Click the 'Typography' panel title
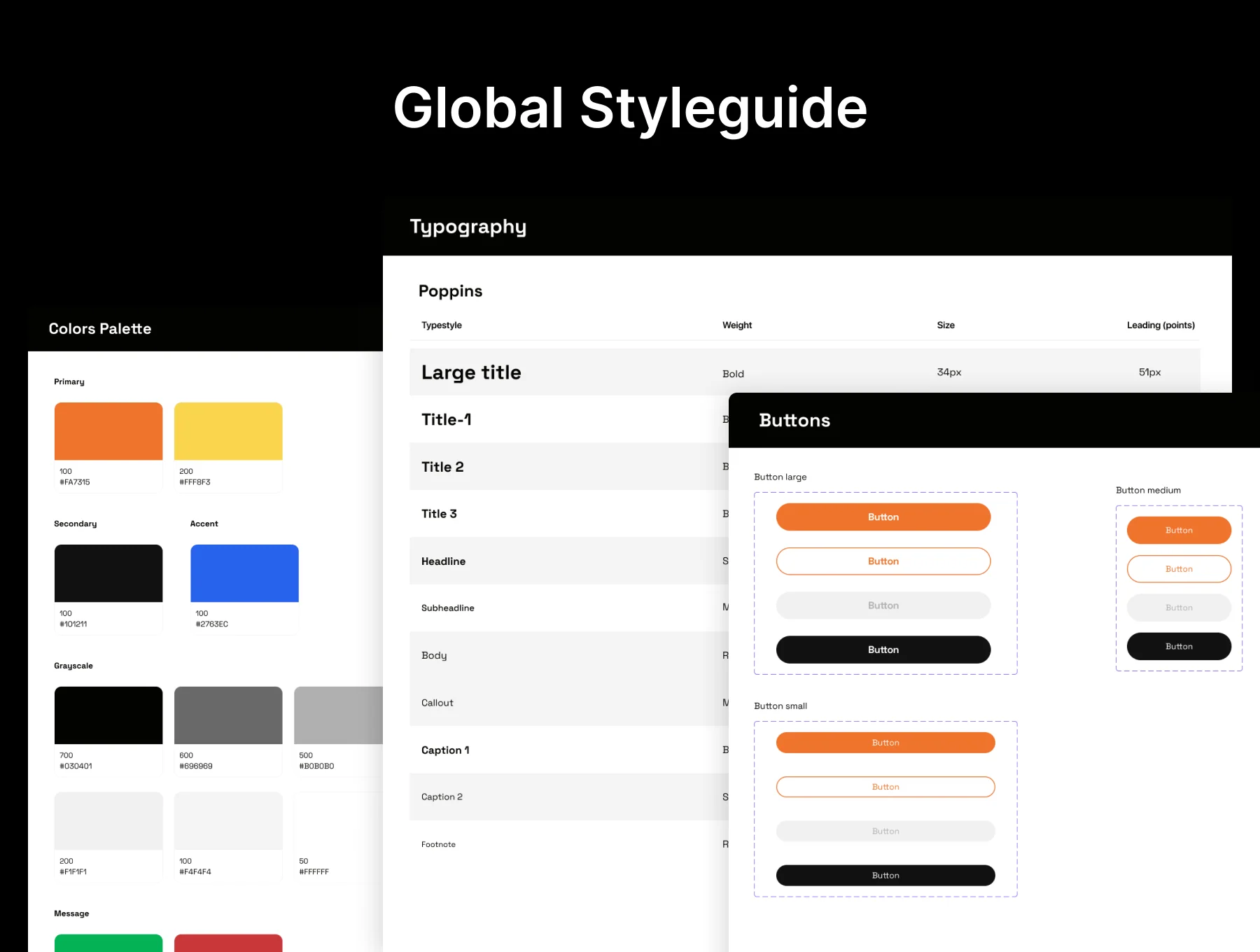This screenshot has height=952, width=1260. [468, 227]
